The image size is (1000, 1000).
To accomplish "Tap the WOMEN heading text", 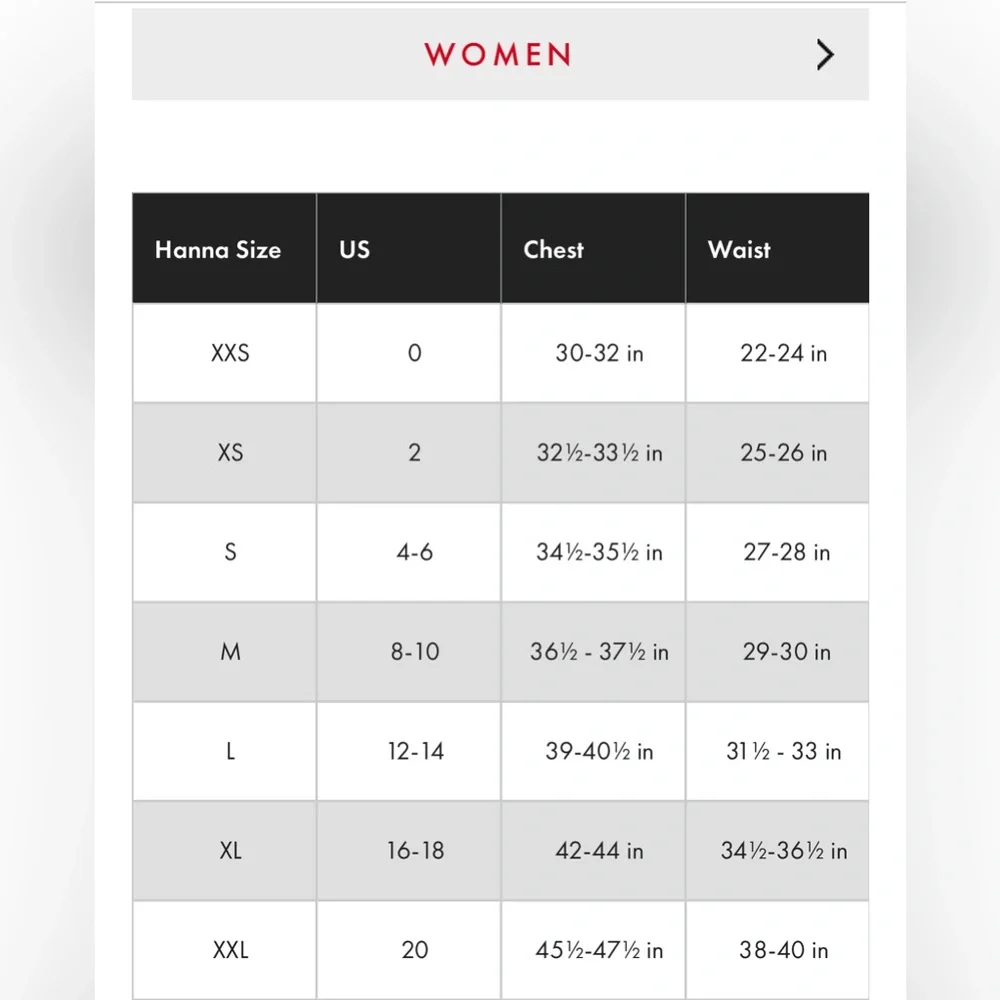I will coord(497,54).
